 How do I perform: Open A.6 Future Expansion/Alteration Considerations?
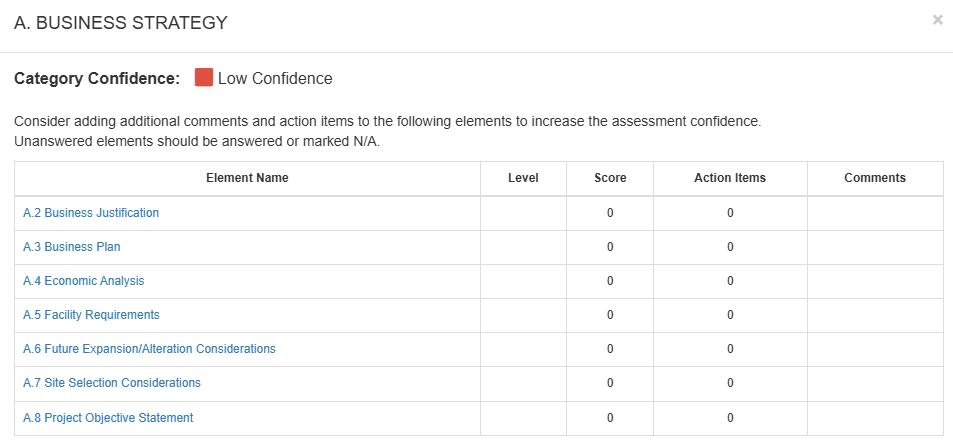[x=149, y=349]
